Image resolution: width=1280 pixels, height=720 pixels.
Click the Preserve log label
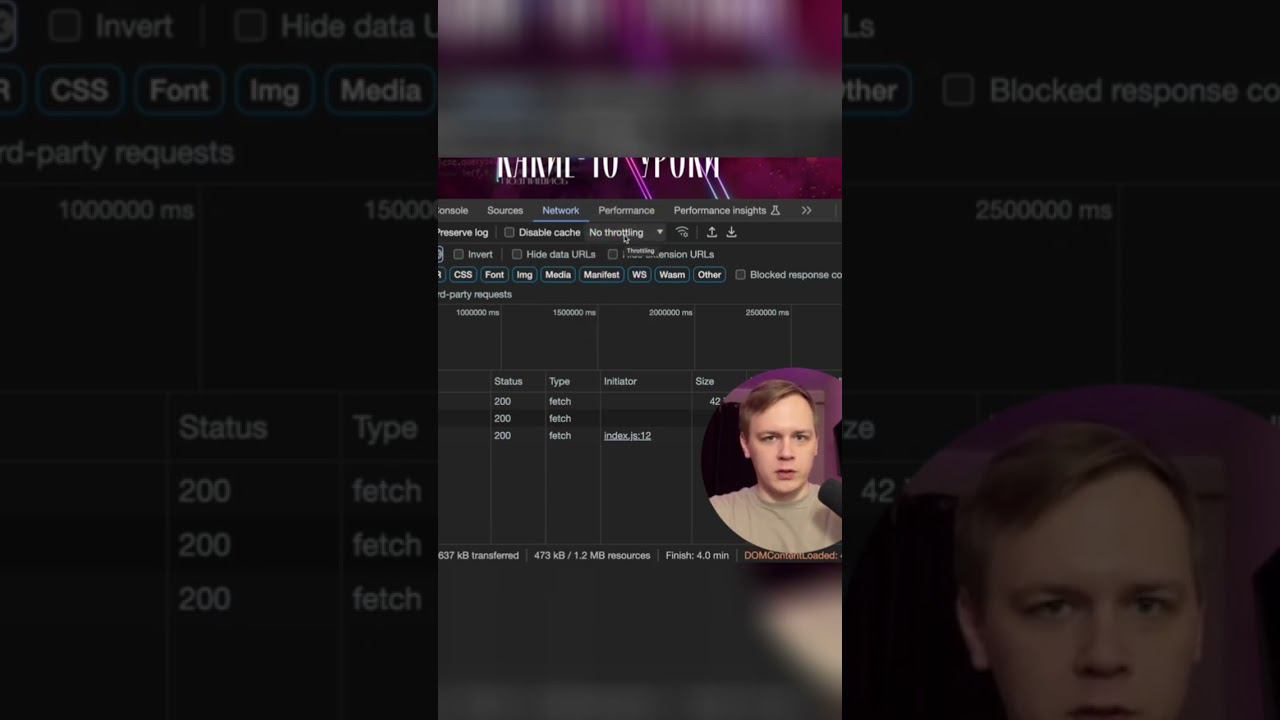(x=463, y=233)
